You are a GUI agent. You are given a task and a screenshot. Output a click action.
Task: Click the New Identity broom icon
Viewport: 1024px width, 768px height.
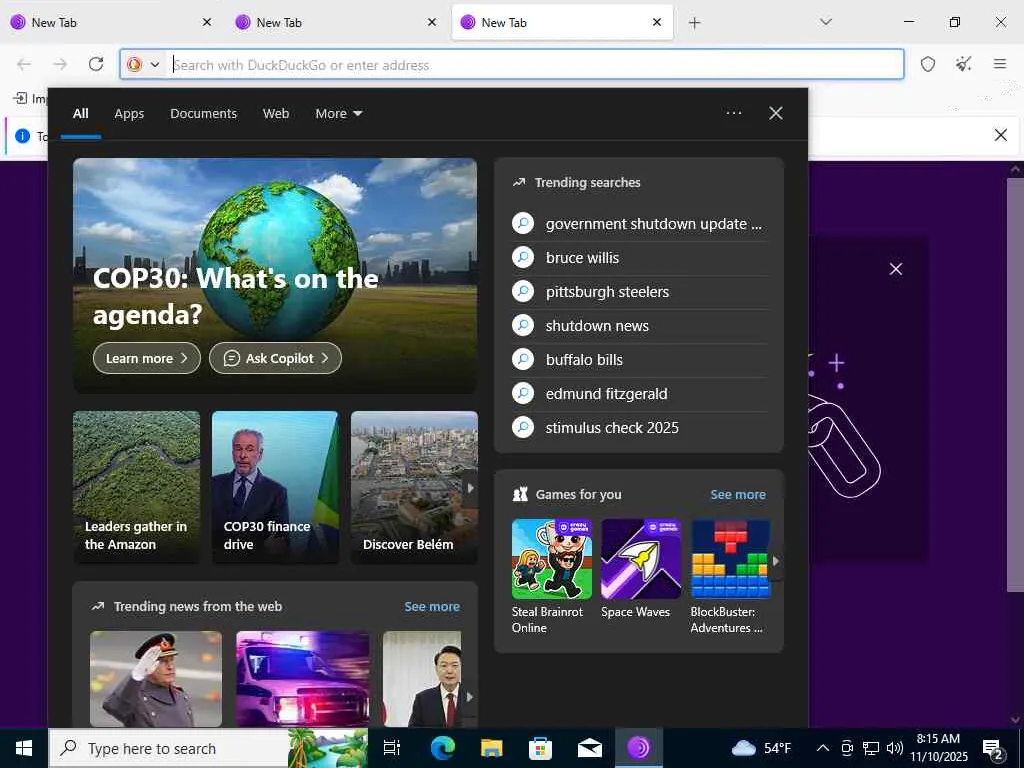click(964, 64)
